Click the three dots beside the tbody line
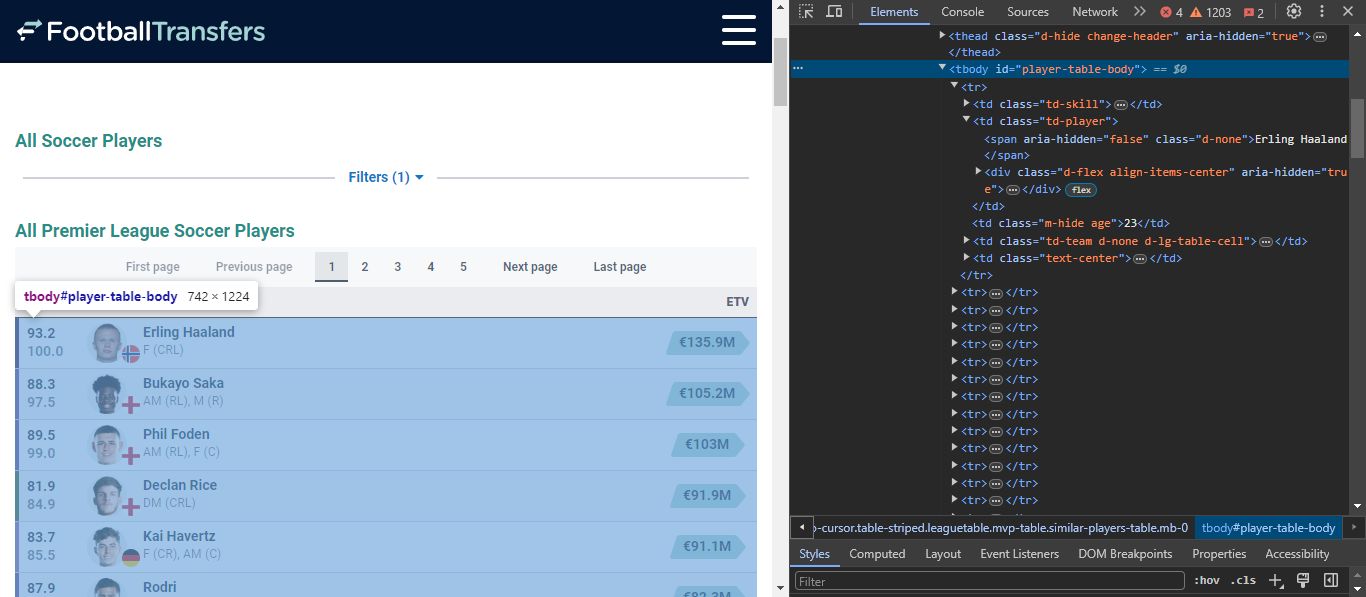Viewport: 1366px width, 597px height. coord(798,69)
